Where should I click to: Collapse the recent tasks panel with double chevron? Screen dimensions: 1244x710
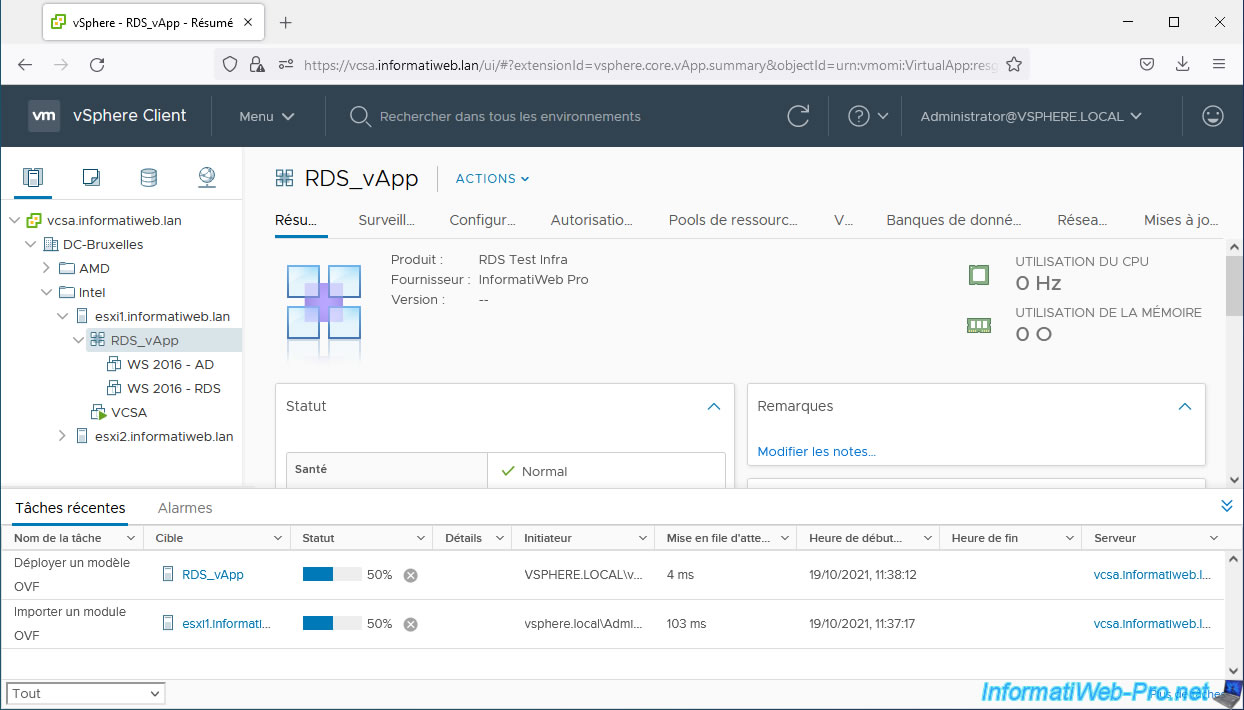(x=1227, y=506)
